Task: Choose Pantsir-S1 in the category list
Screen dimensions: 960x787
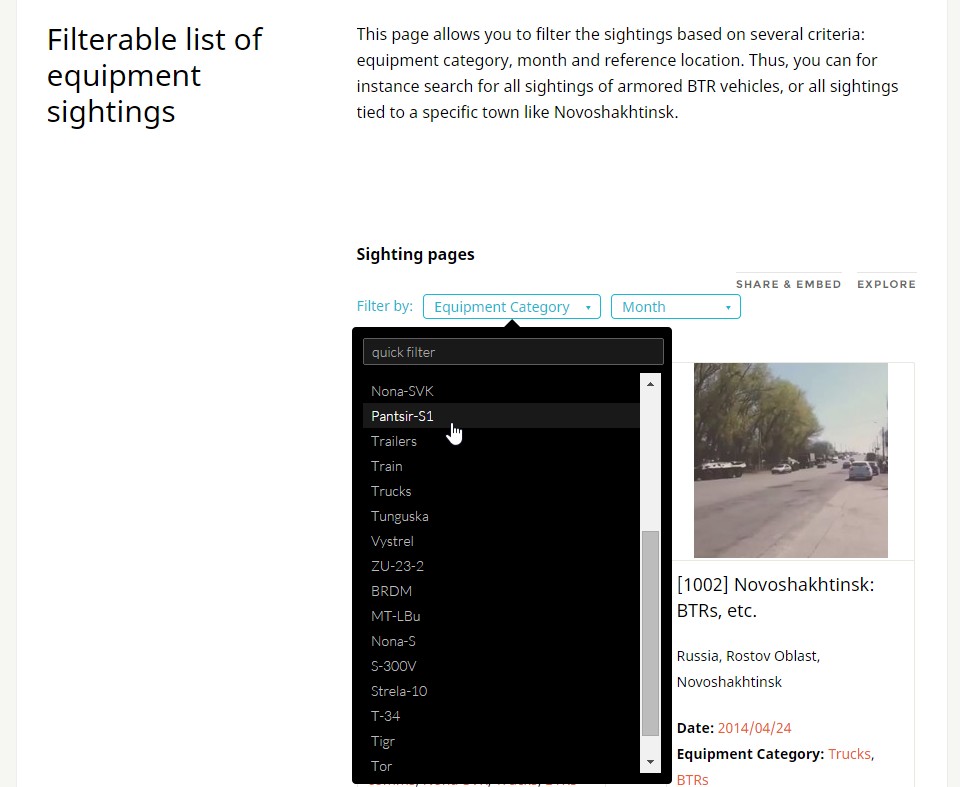Action: pyautogui.click(x=501, y=416)
